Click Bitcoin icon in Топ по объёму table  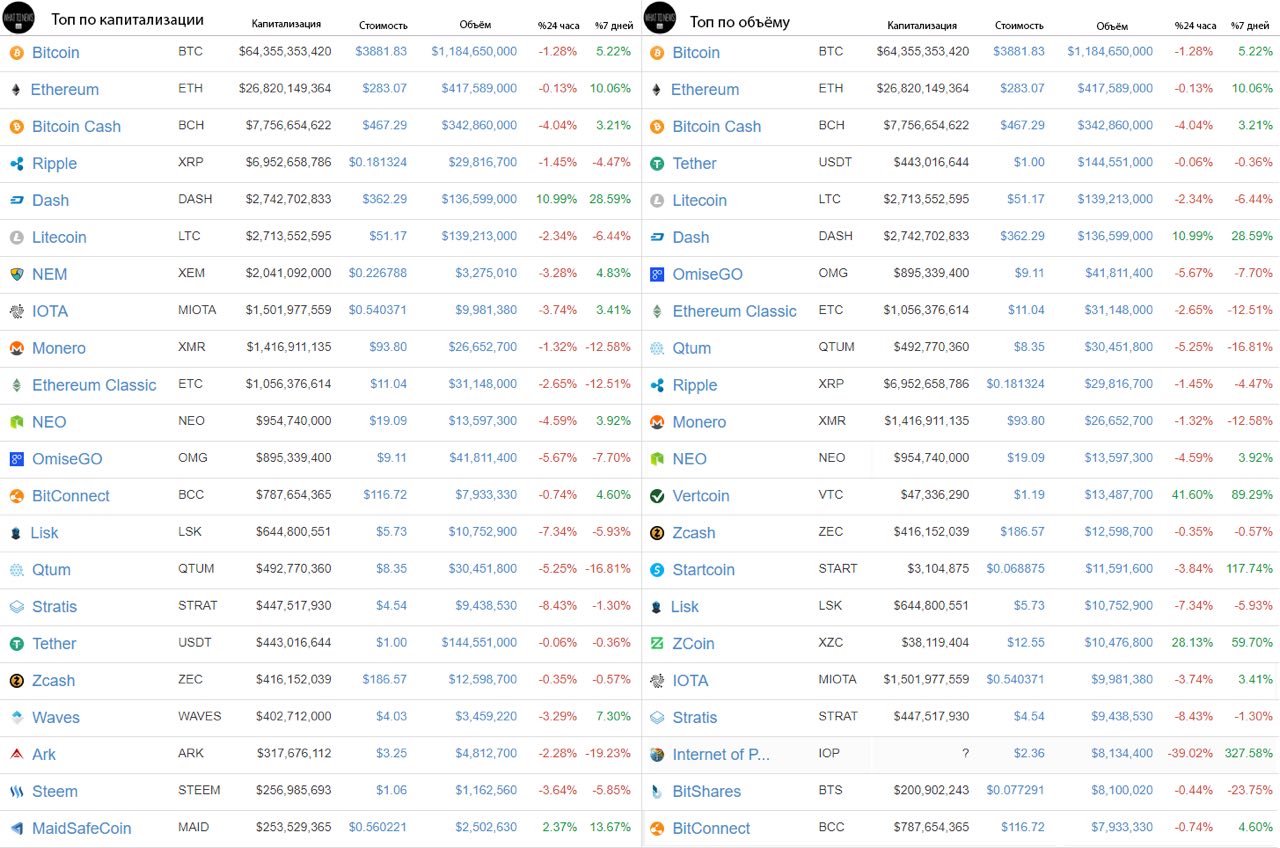click(657, 52)
